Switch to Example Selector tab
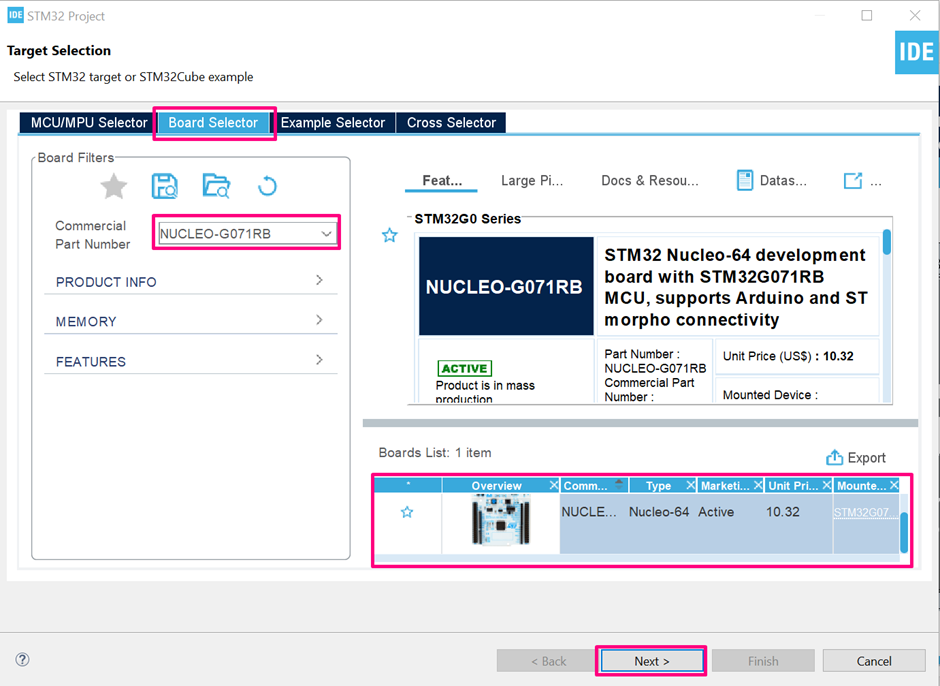Screen dimensions: 940x686 click(333, 122)
